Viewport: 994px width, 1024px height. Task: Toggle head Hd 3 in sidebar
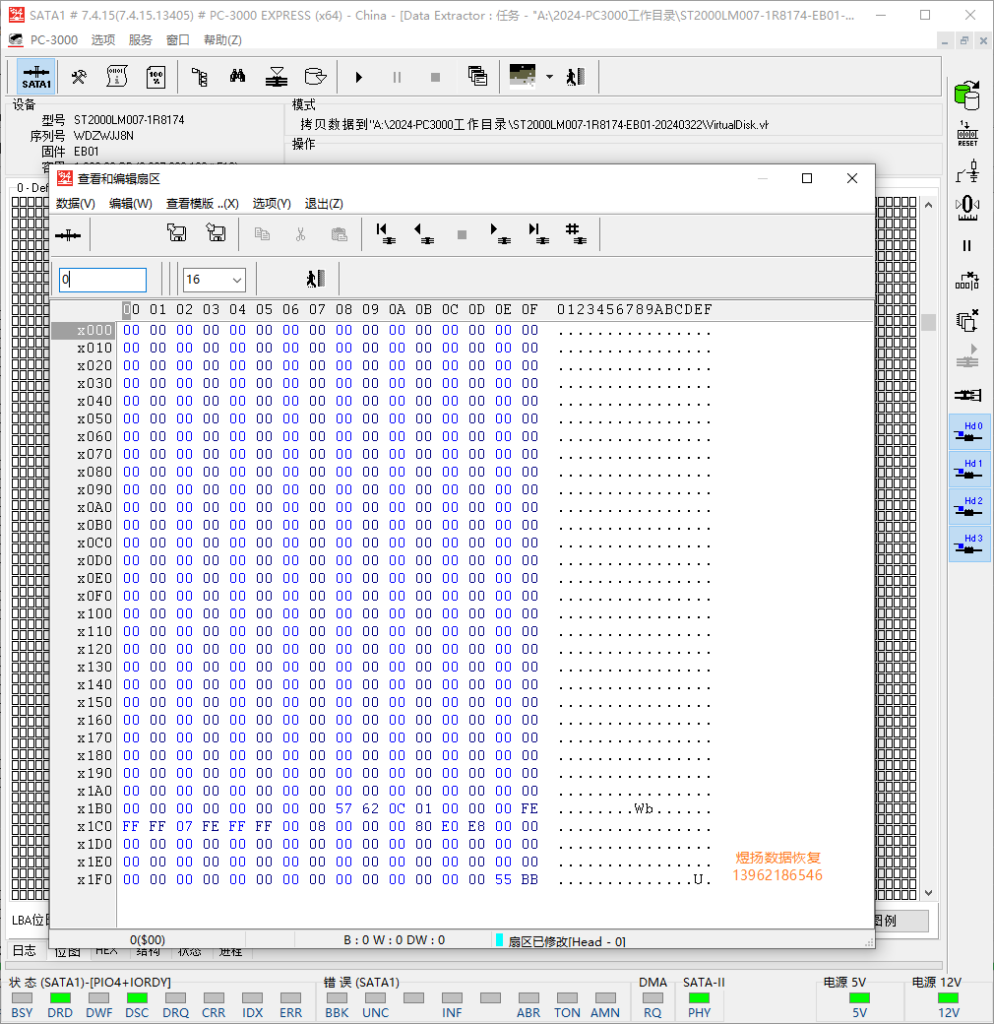[x=969, y=544]
